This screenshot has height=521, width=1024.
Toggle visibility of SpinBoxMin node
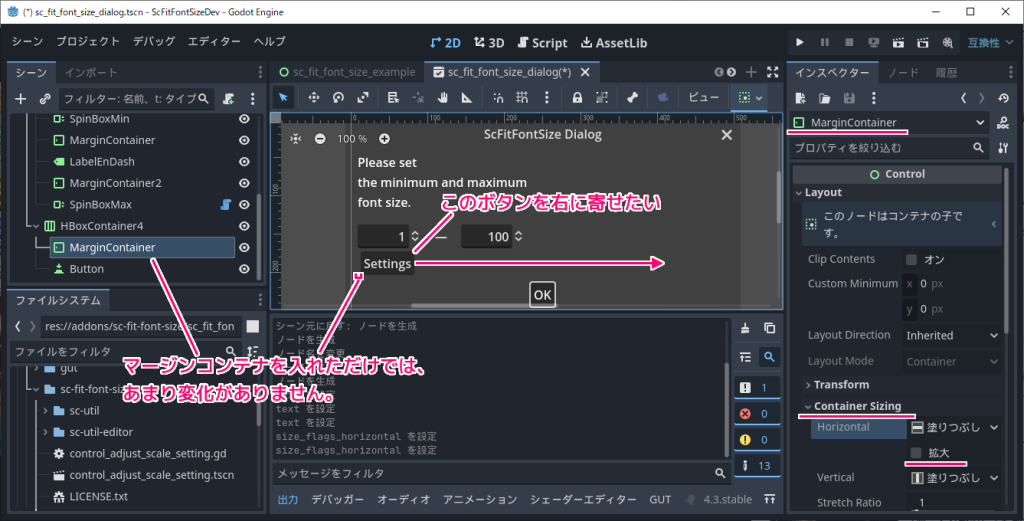click(244, 119)
